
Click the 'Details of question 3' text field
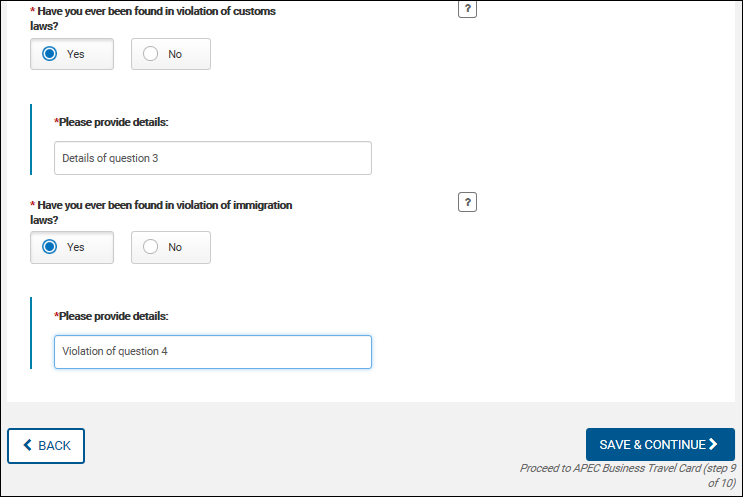212,158
